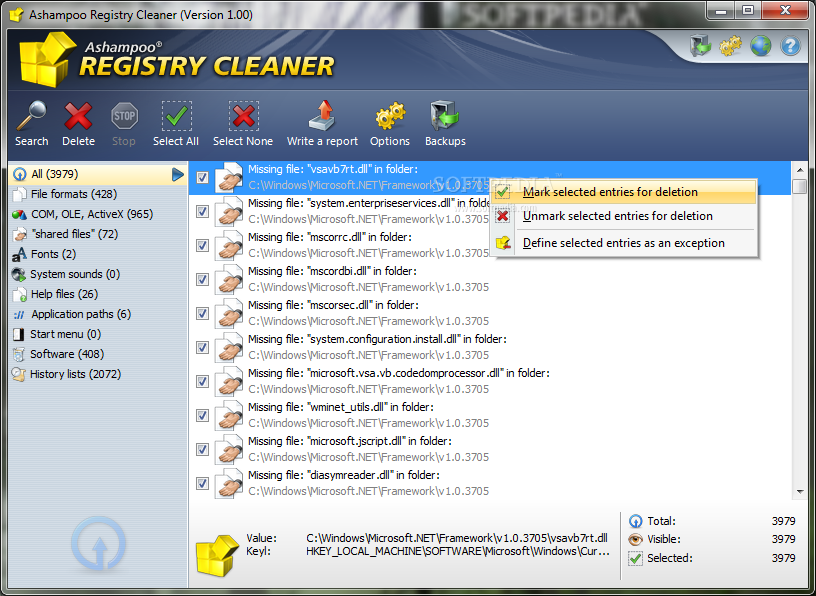Select the Fonts (2) category
This screenshot has height=596, width=816.
(98, 254)
